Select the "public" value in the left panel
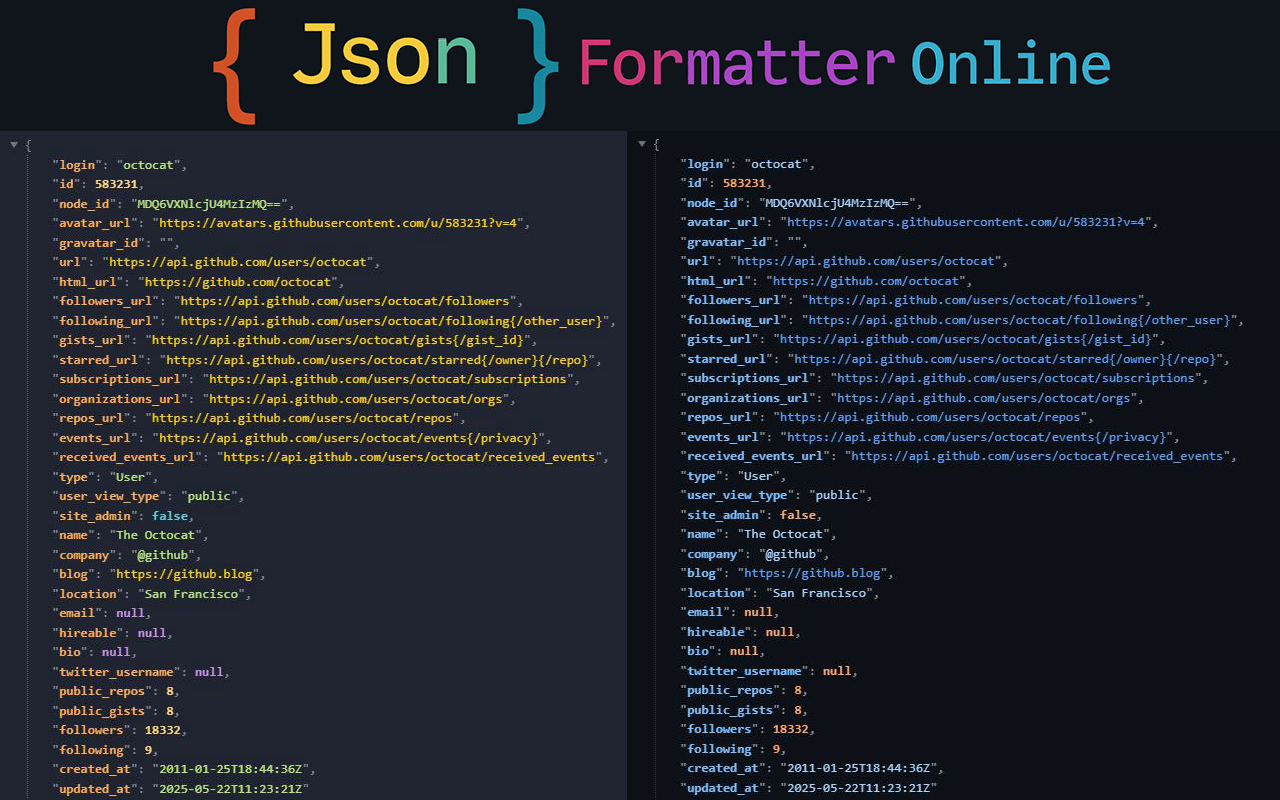The width and height of the screenshot is (1280, 800). 210,496
